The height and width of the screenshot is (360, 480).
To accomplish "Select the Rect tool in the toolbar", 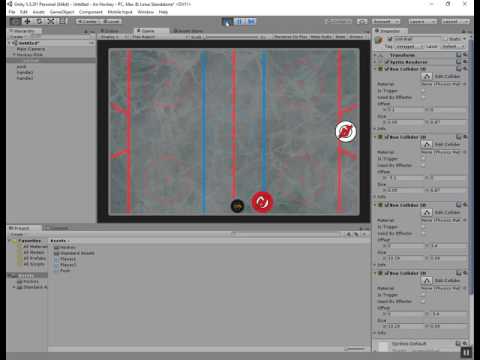I will click(x=63, y=21).
